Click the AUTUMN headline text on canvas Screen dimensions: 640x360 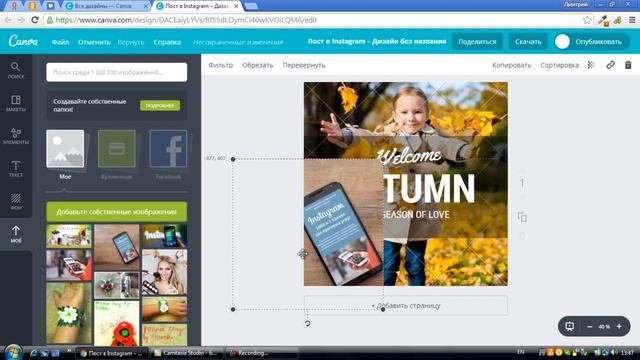[x=429, y=188]
